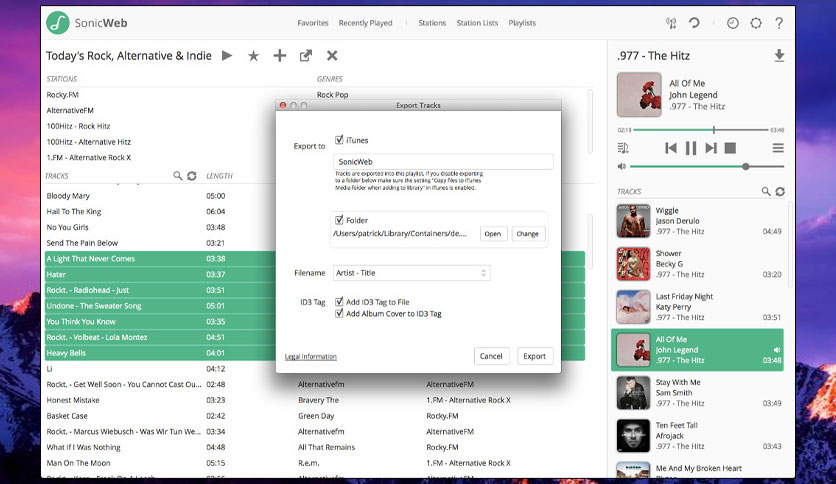This screenshot has height=484, width=836.
Task: Click the iTunes playlist name field
Action: tap(443, 162)
